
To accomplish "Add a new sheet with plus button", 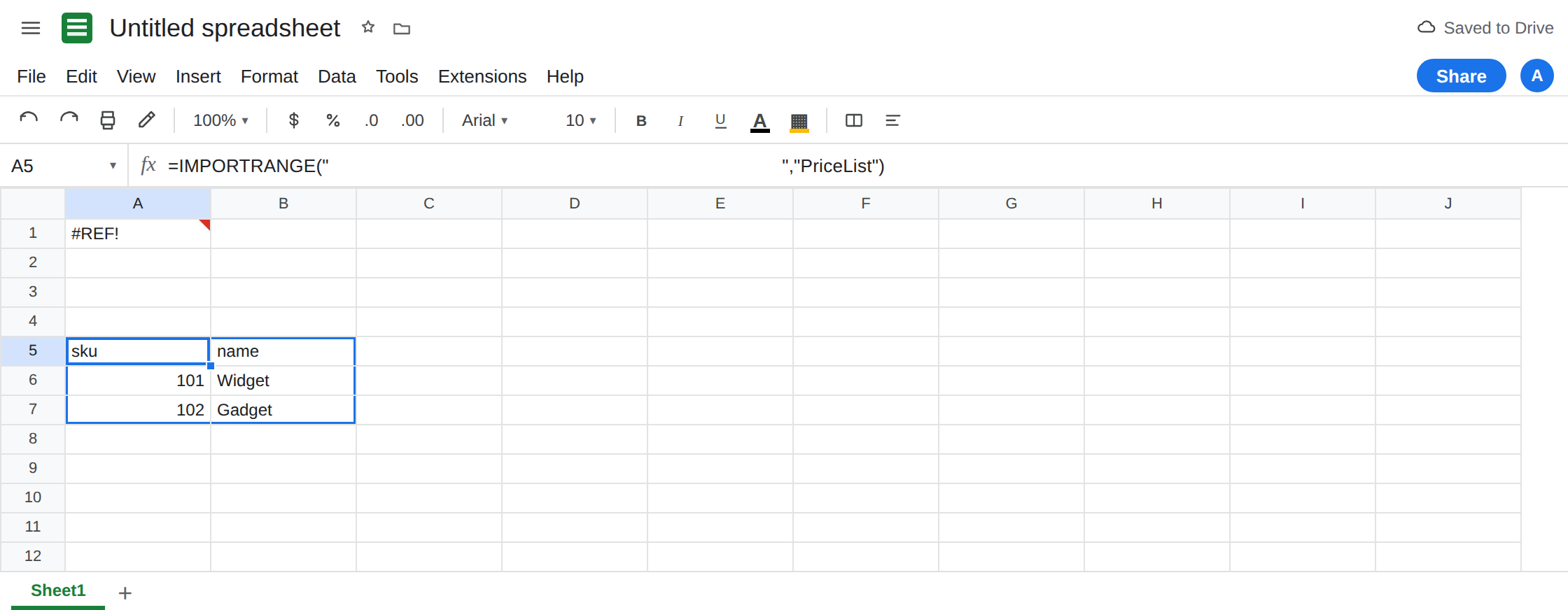I will (125, 593).
